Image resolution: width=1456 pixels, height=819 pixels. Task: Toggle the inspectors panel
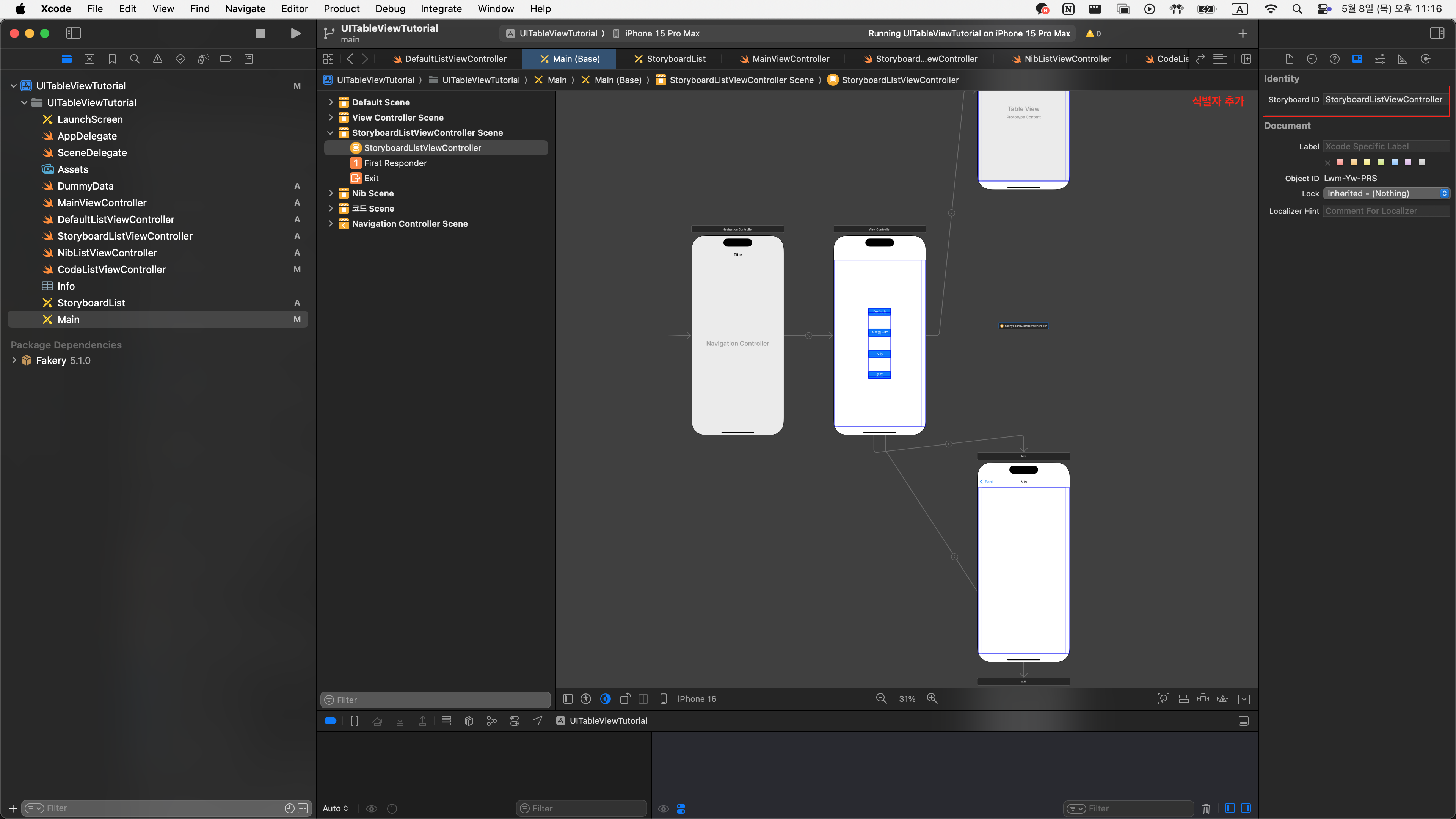[x=1437, y=33]
